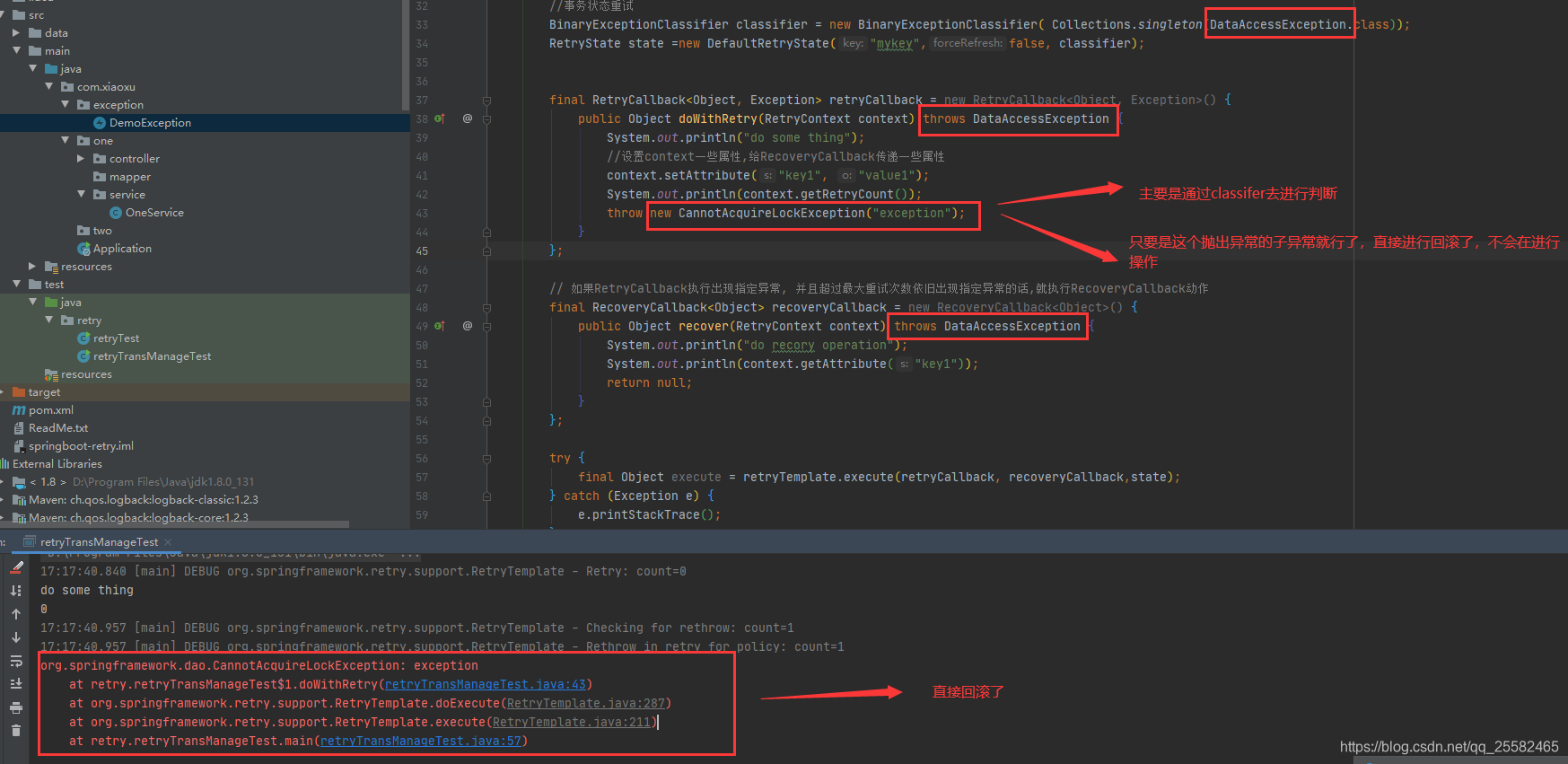The width and height of the screenshot is (1568, 764).
Task: Click the down arrow in Run toolbar
Action: 16,637
